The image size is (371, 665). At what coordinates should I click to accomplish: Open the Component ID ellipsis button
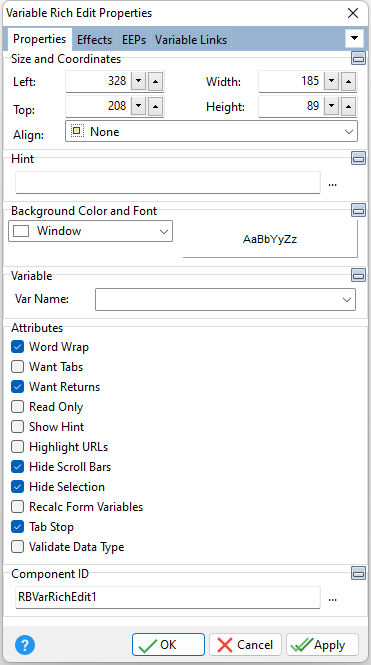click(x=332, y=599)
